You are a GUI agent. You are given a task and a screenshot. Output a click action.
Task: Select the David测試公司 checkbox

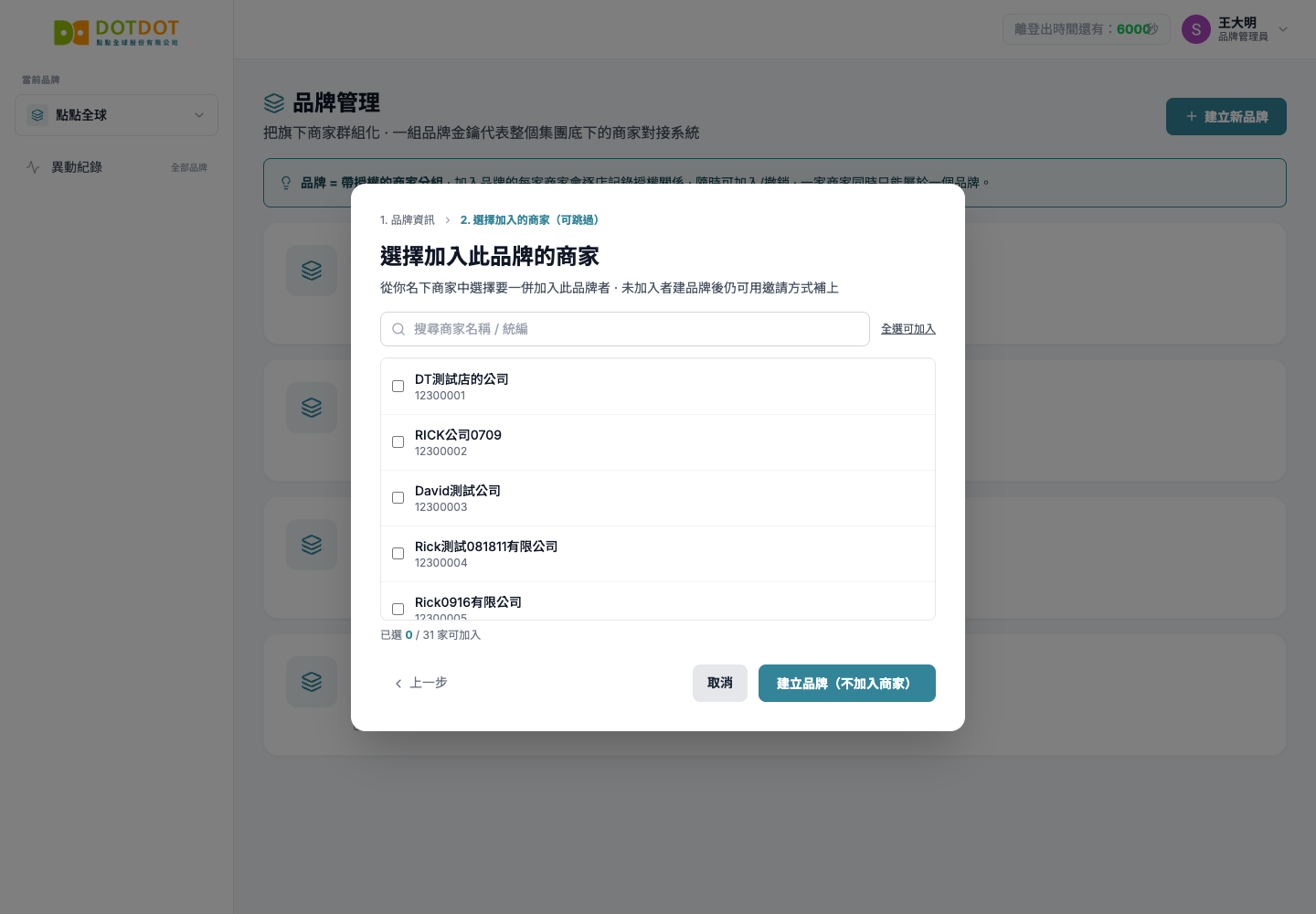(398, 498)
